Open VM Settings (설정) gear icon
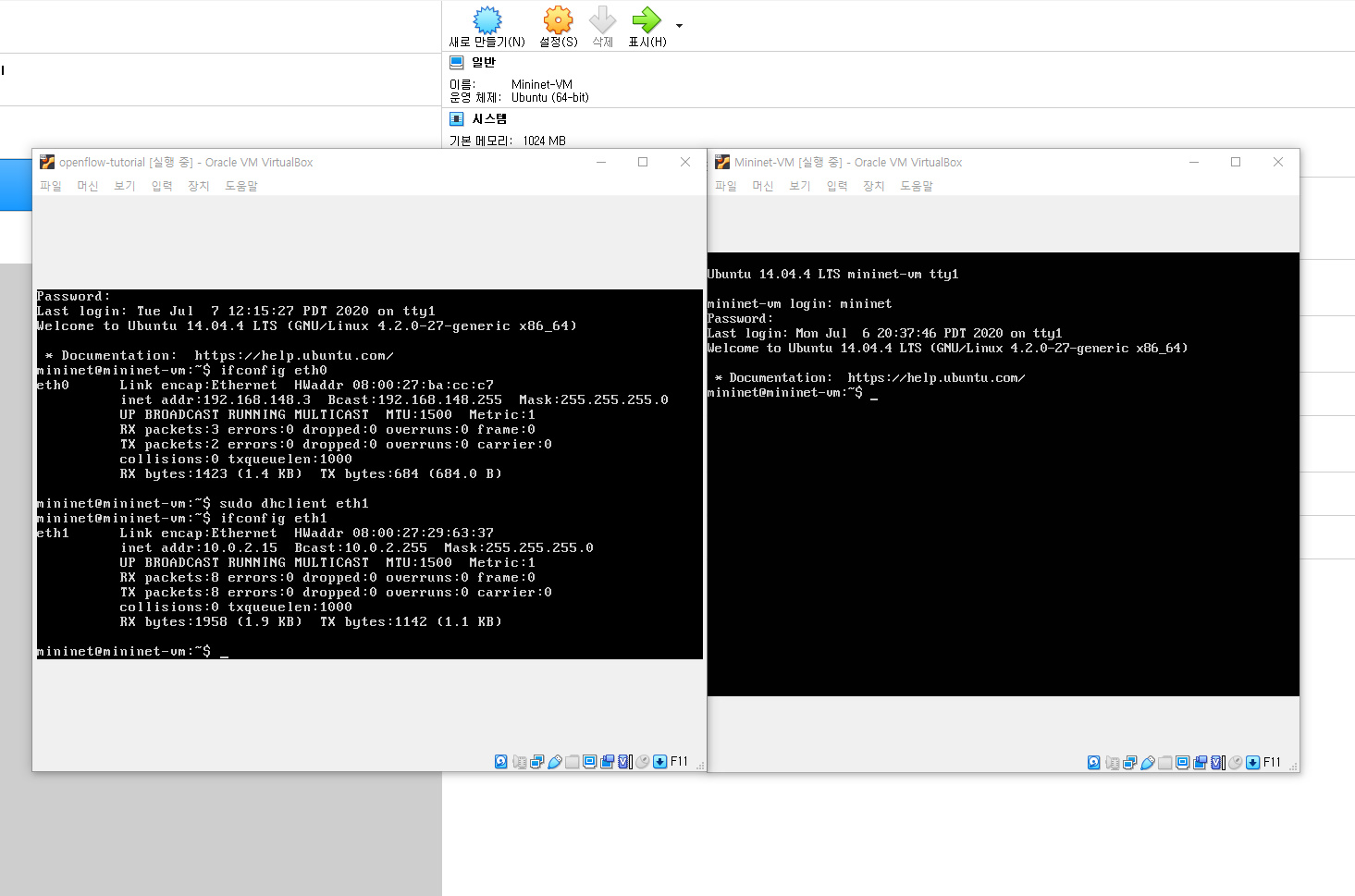Viewport: 1355px width, 896px height. click(558, 19)
